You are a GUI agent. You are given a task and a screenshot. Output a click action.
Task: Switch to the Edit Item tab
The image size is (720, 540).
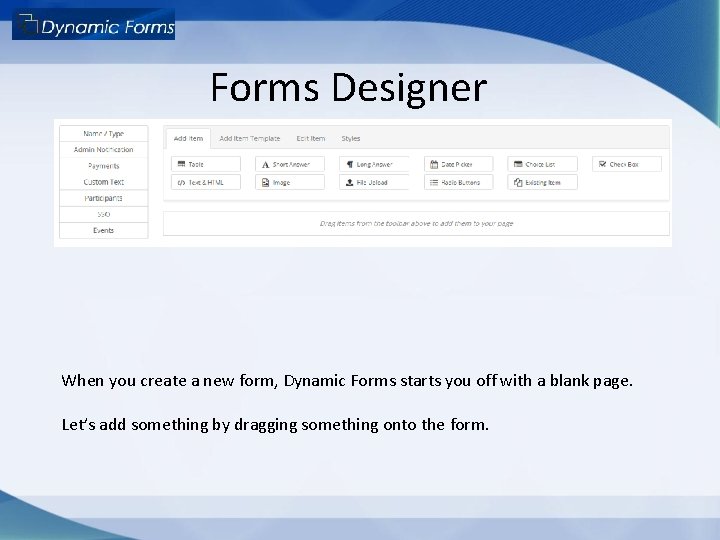tap(310, 138)
